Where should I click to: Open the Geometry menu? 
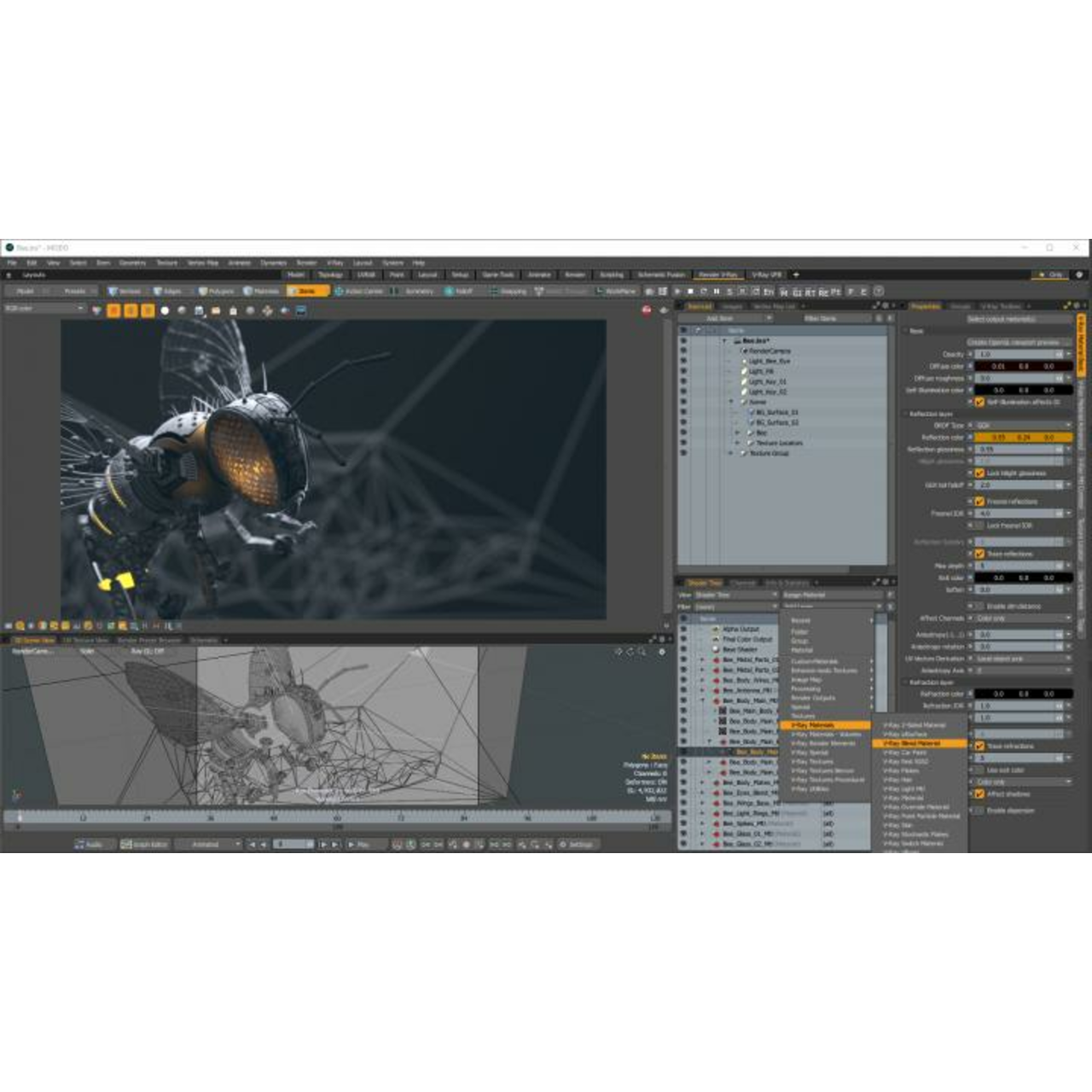coord(132,263)
